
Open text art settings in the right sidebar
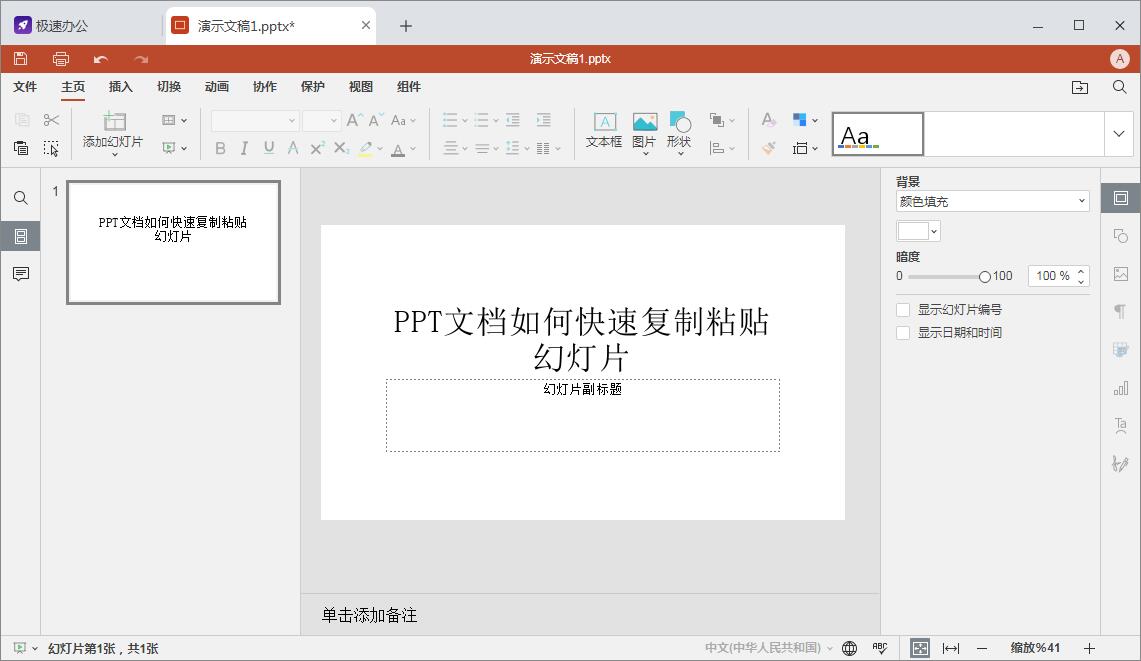point(1121,425)
